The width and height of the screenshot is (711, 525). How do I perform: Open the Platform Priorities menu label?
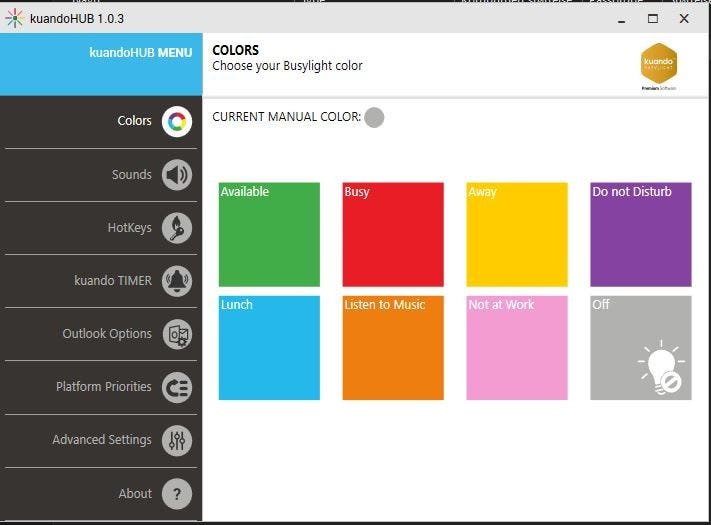point(104,387)
